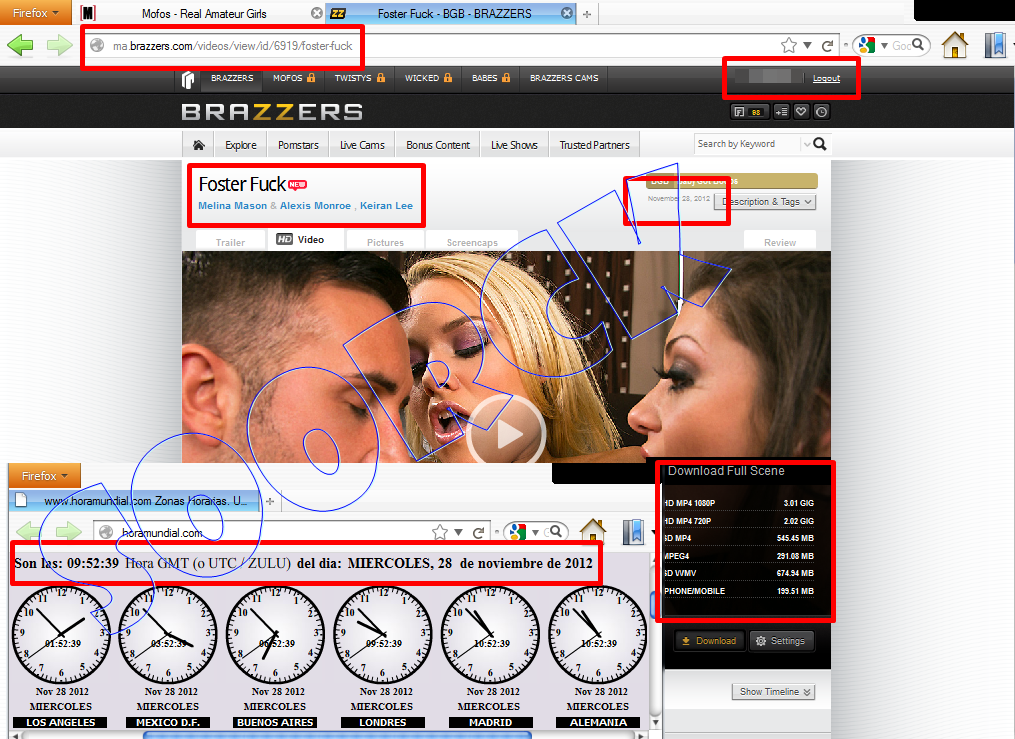Click the Search by Keyword field
This screenshot has width=1015, height=739.
[x=748, y=144]
